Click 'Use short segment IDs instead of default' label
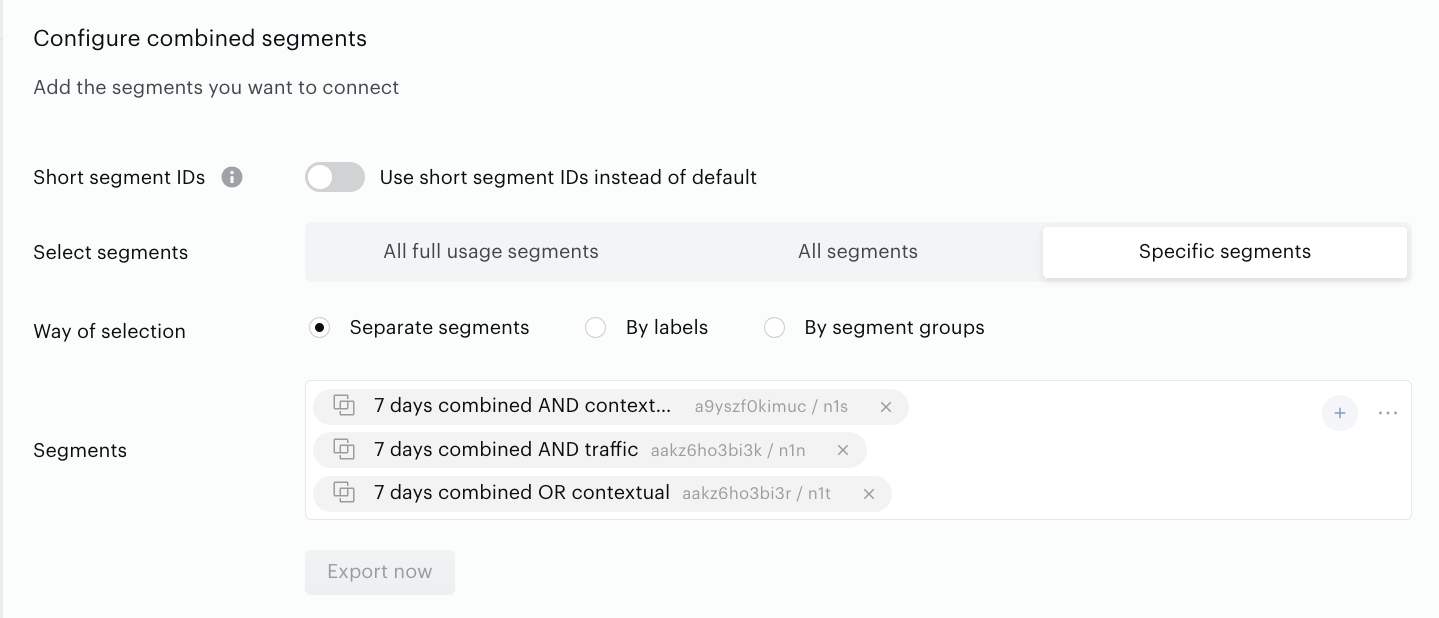The image size is (1439, 618). [x=568, y=178]
